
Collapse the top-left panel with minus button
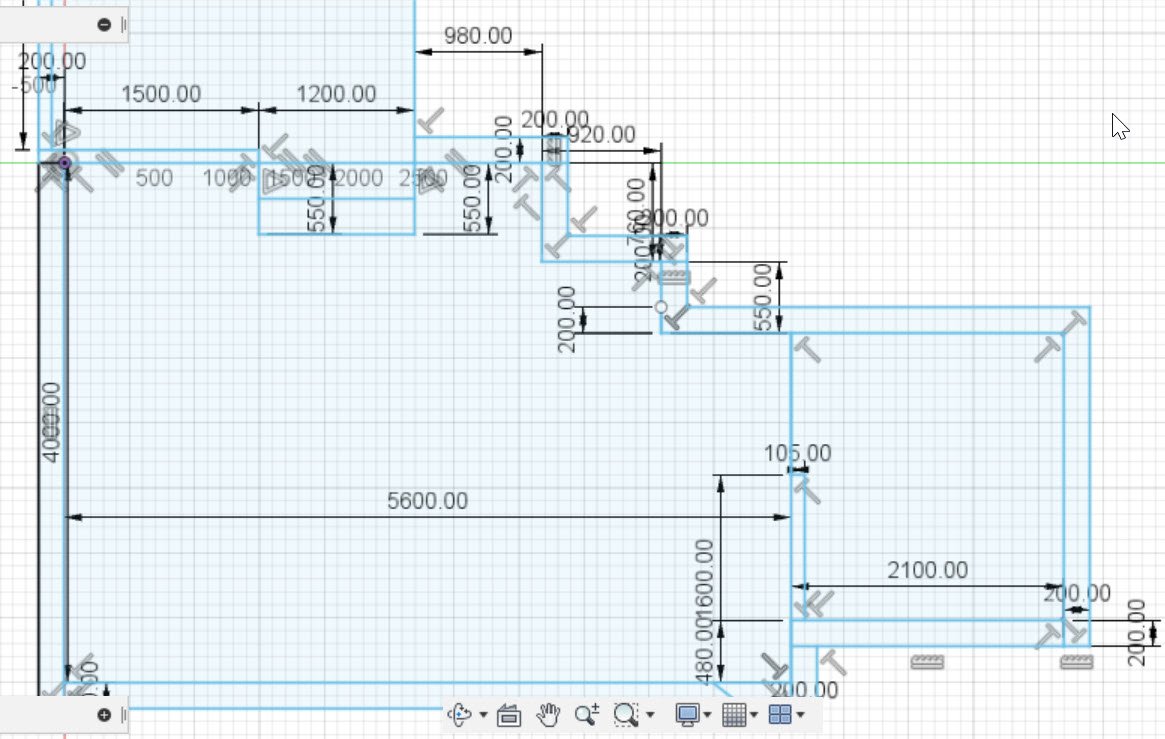coord(104,25)
